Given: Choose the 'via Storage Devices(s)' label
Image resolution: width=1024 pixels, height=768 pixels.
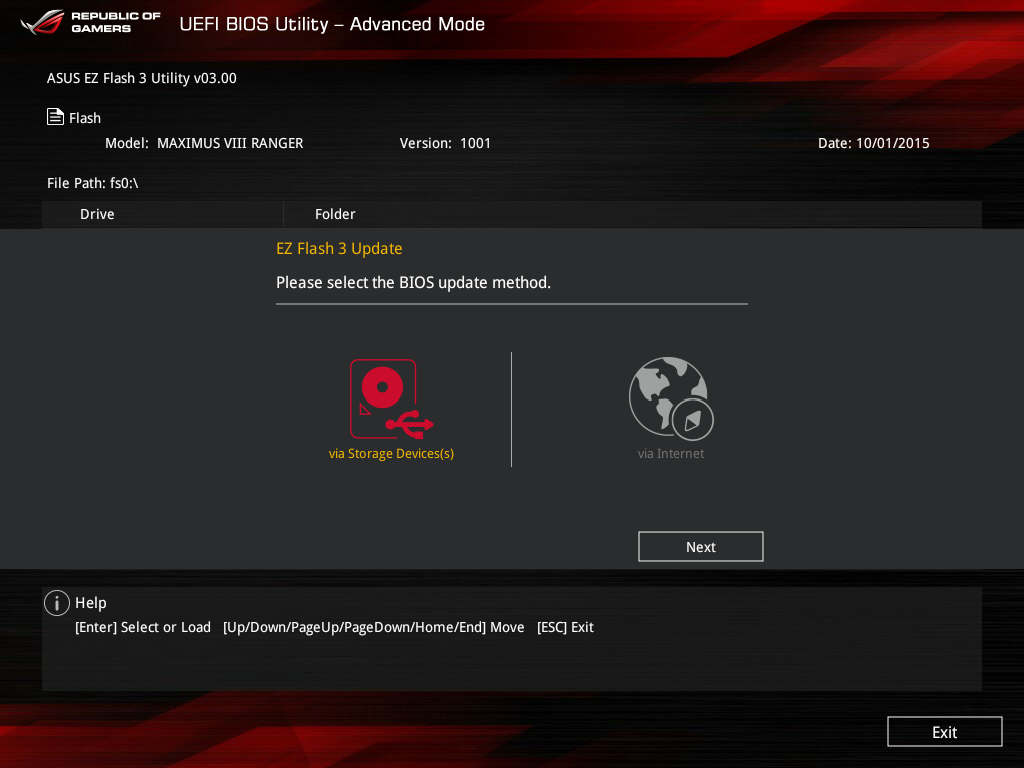Looking at the screenshot, I should click(x=391, y=453).
